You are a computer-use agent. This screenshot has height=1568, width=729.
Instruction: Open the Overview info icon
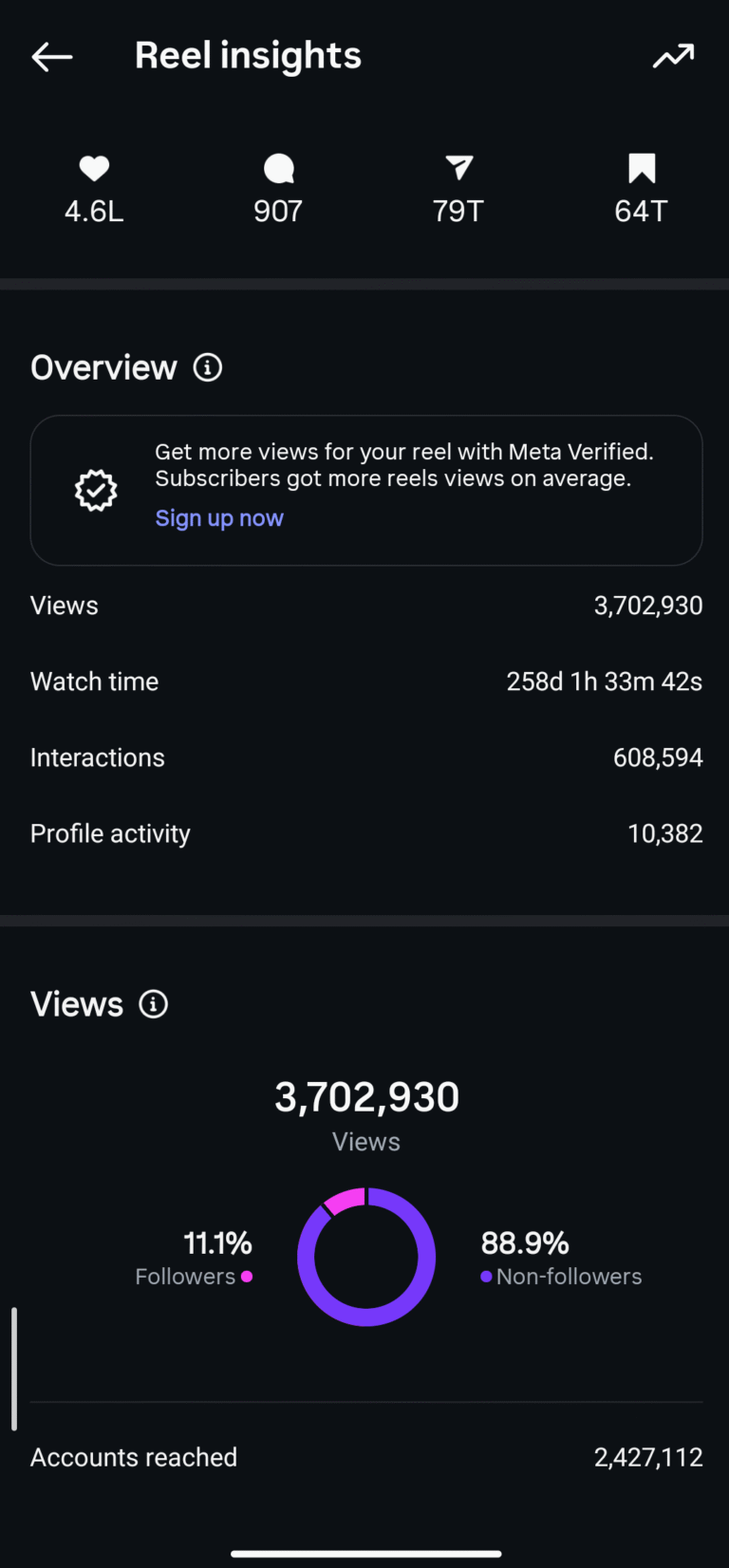(x=208, y=367)
